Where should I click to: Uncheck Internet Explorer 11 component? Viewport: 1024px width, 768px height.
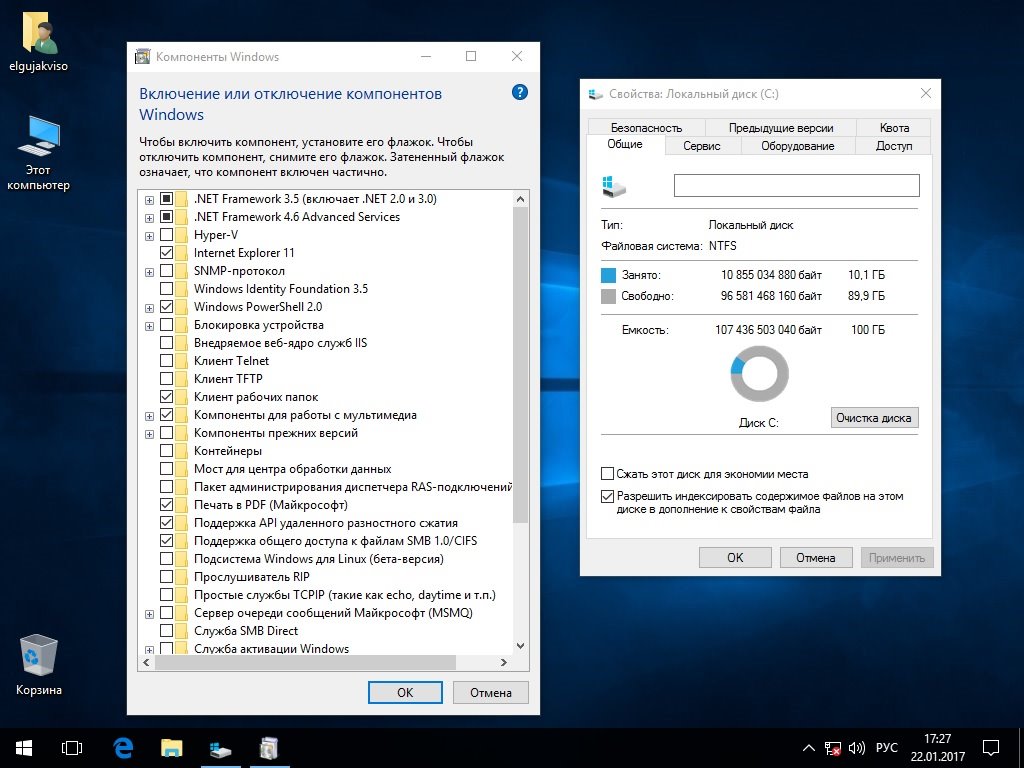click(x=167, y=253)
